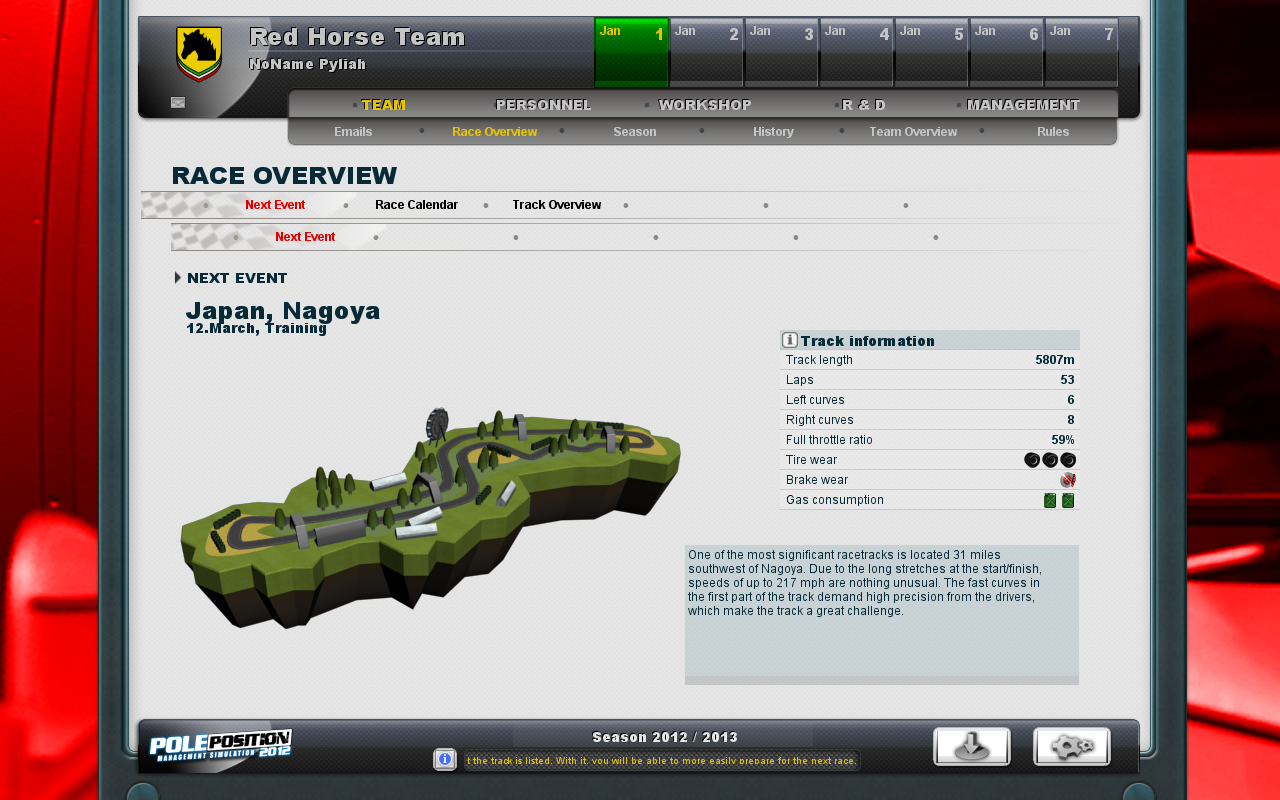The width and height of the screenshot is (1280, 800).
Task: Switch to the Season tab
Action: coord(635,132)
